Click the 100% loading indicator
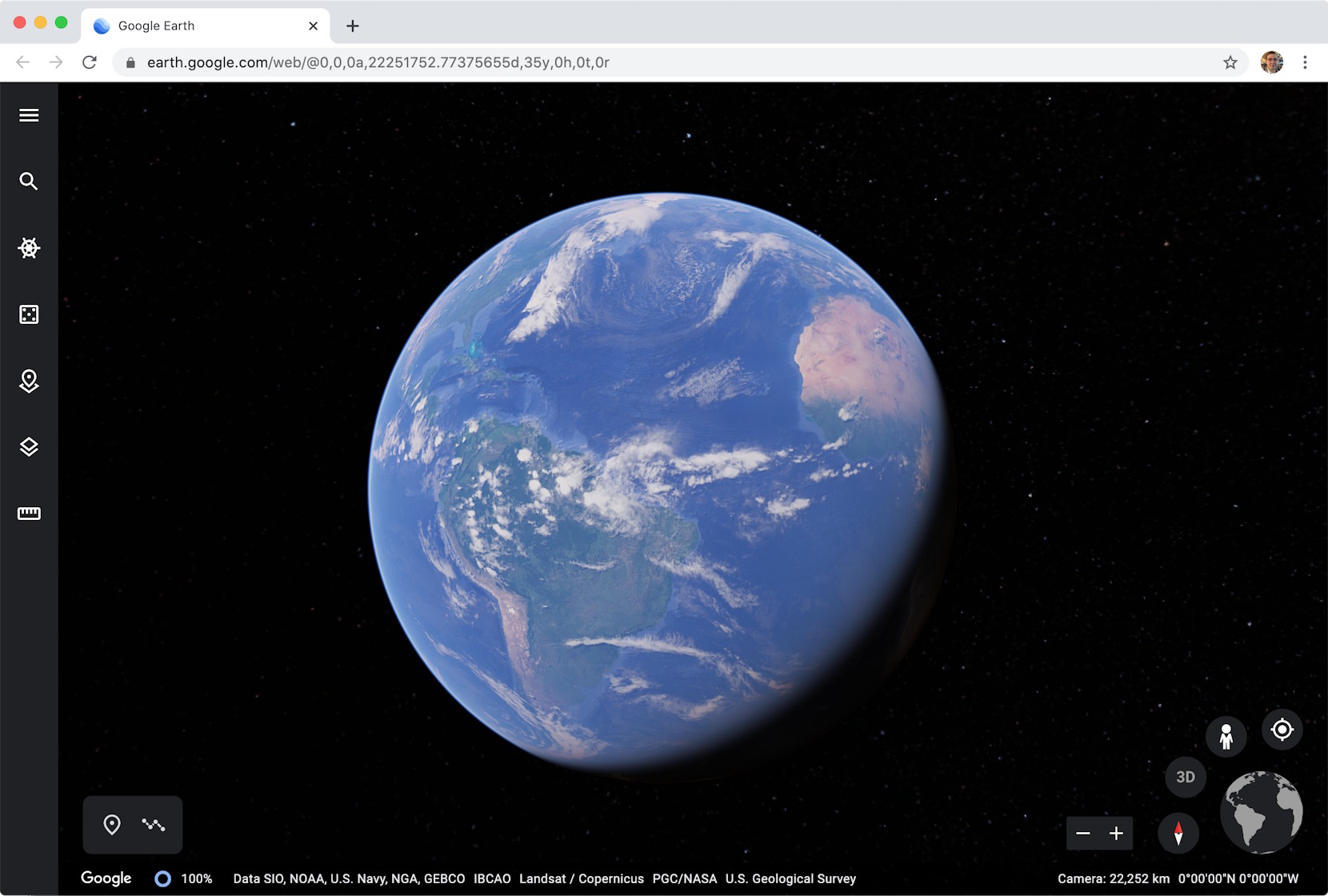1328x896 pixels. coord(184,878)
